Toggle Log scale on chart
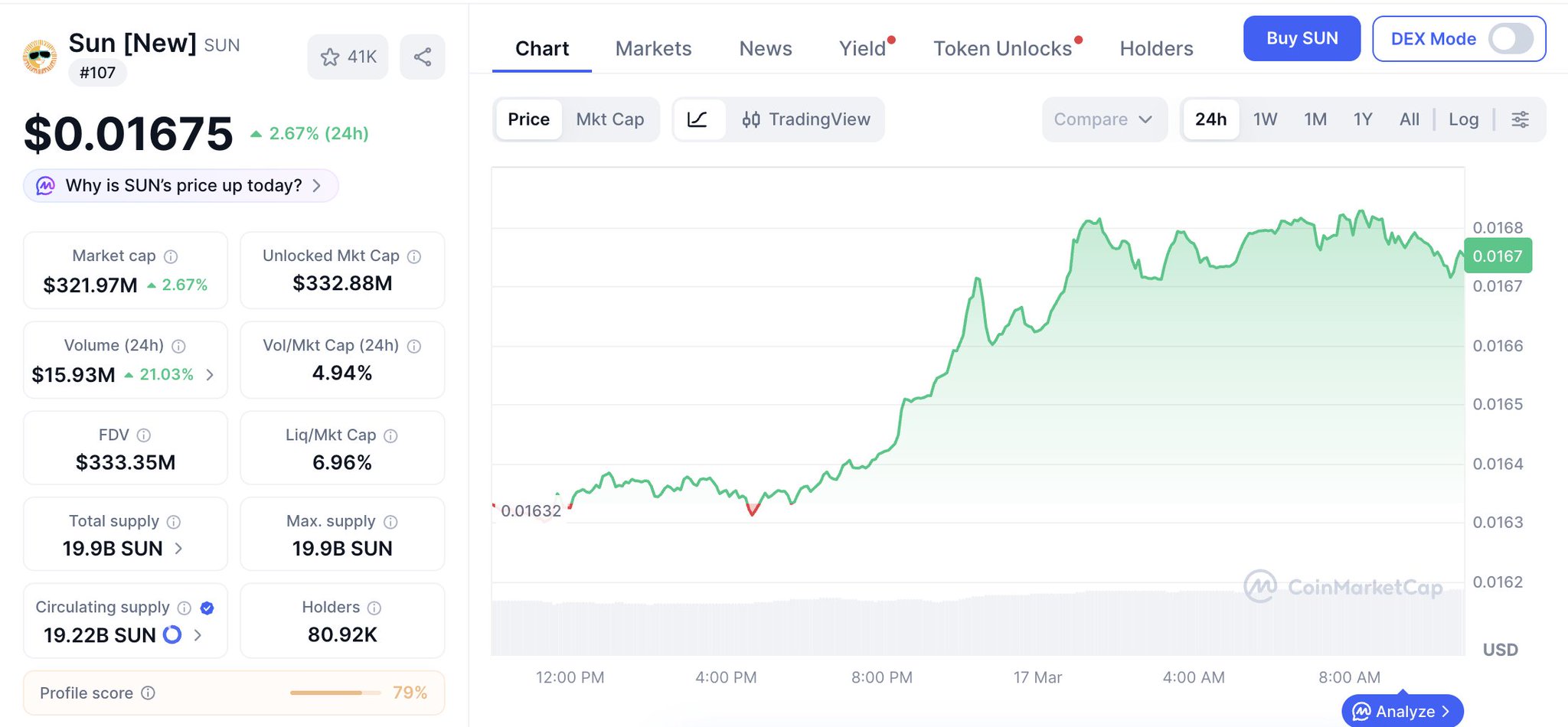The width and height of the screenshot is (1568, 727). [x=1463, y=119]
